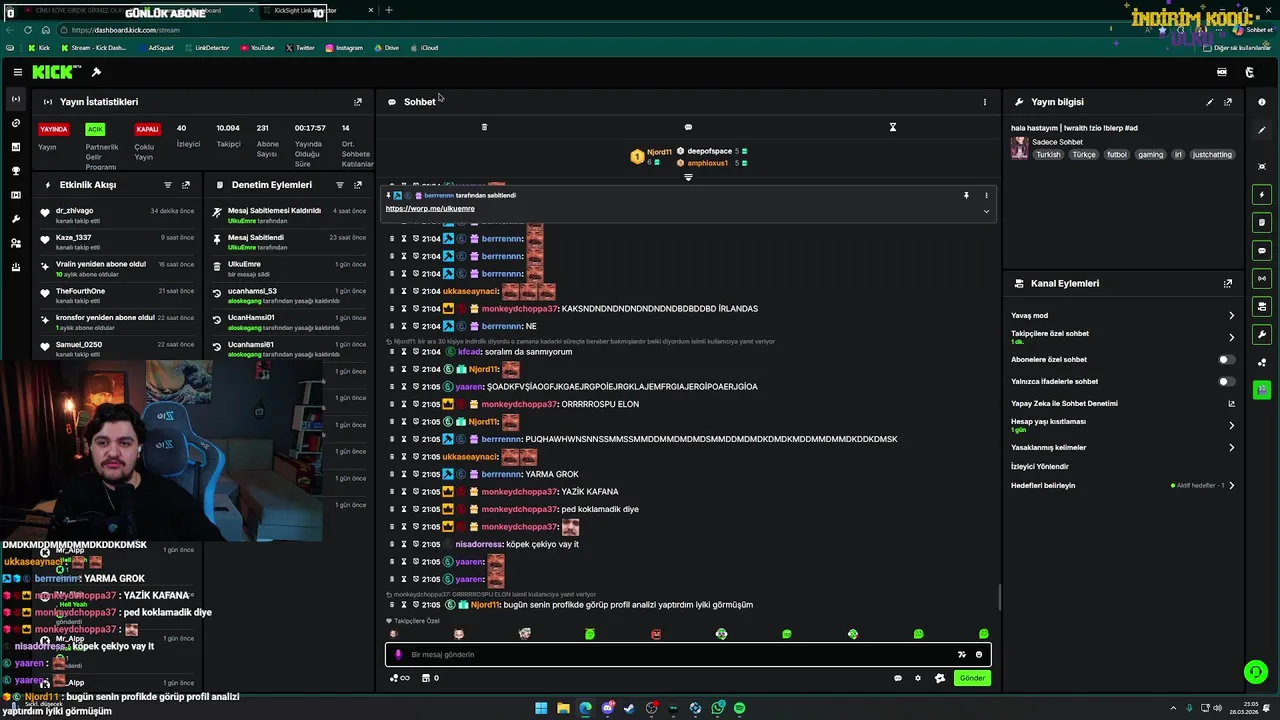Expand the pinned message chevron

[986, 211]
